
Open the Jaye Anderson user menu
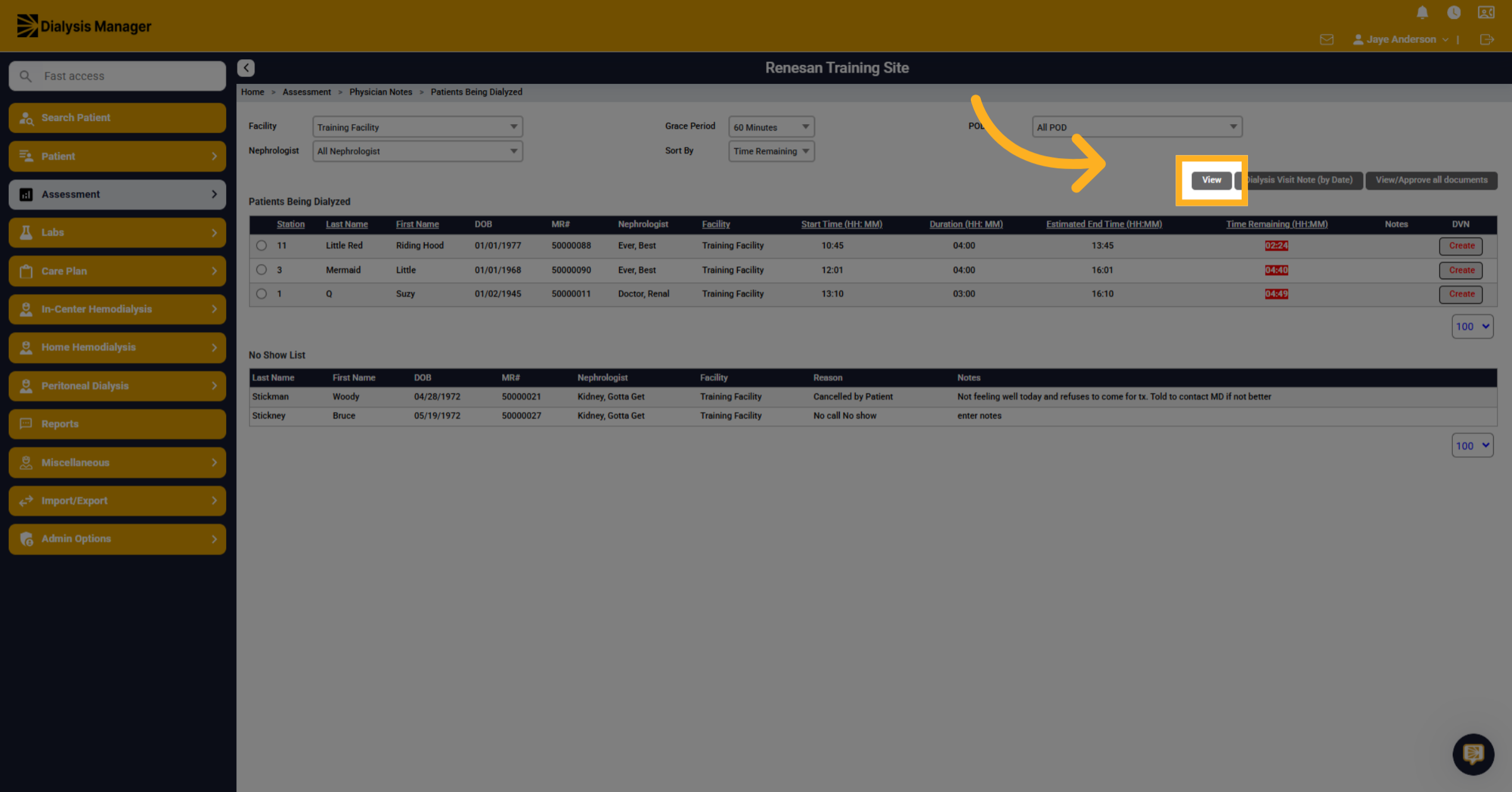pos(1400,40)
